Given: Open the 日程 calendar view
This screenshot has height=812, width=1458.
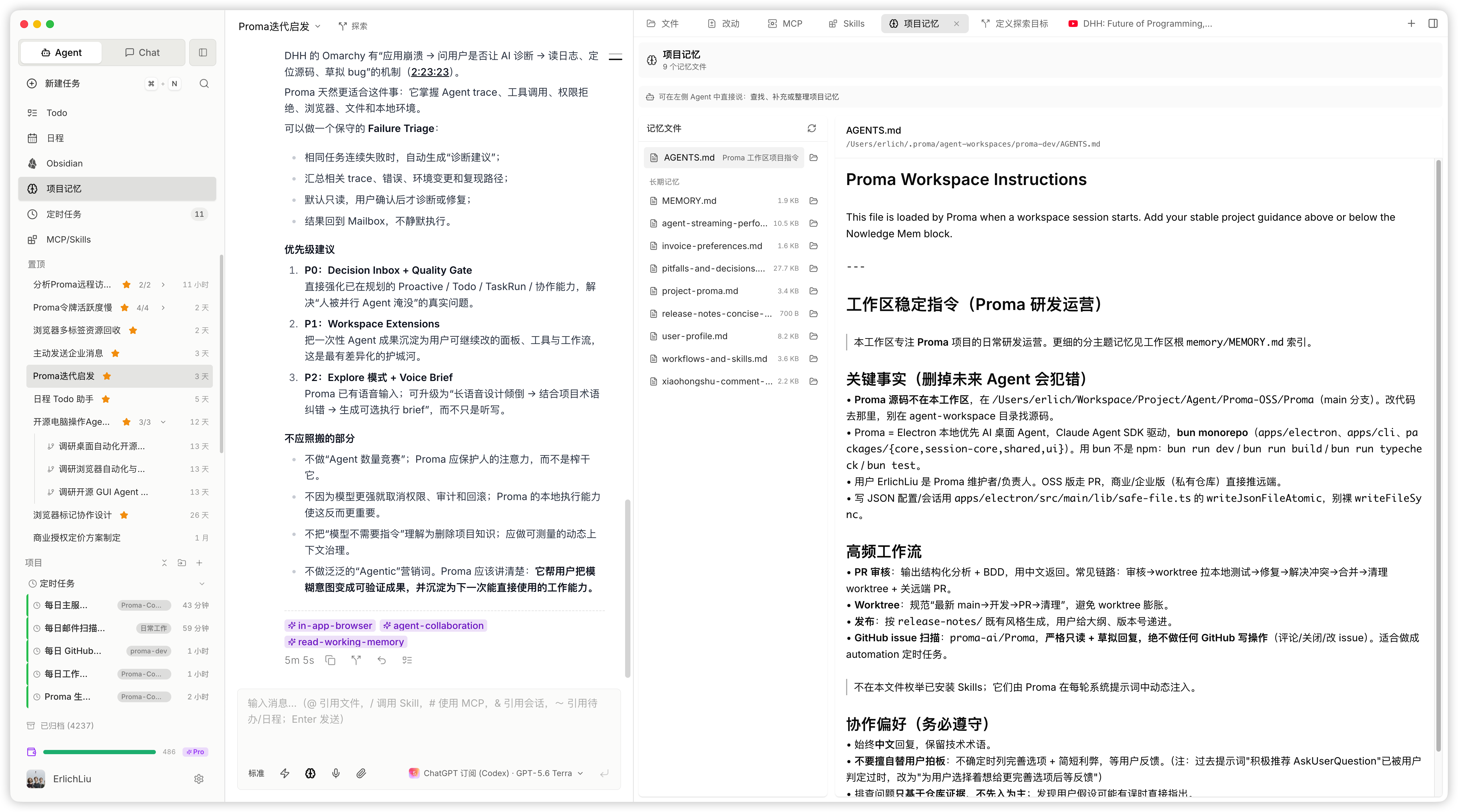Looking at the screenshot, I should pos(117,138).
